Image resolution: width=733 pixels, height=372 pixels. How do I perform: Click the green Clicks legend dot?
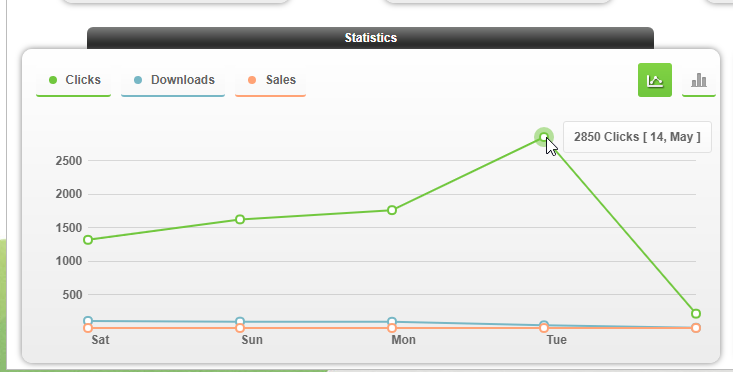53,80
